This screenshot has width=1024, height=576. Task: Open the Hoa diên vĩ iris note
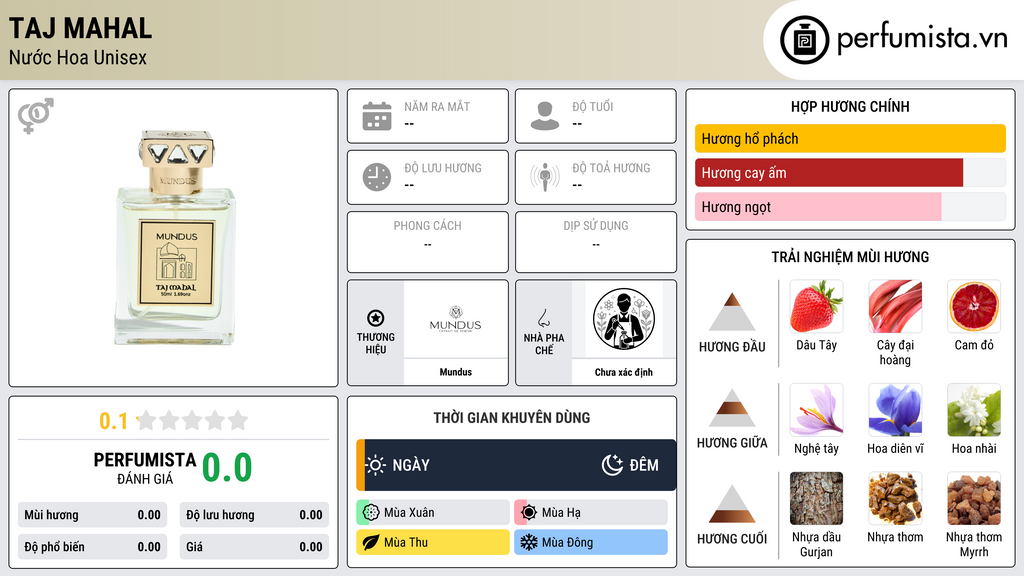(x=895, y=419)
